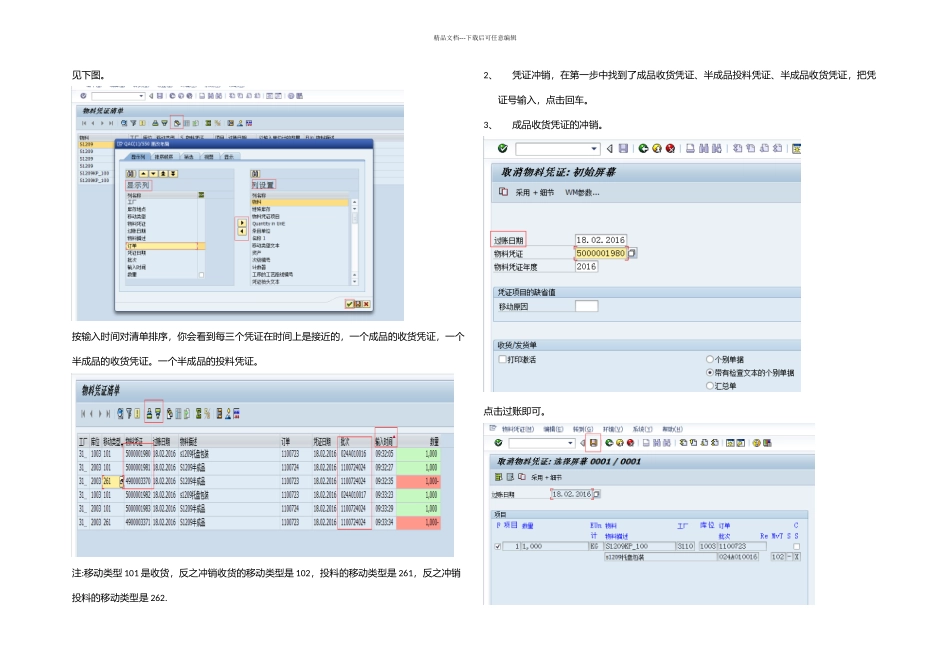Click material document field 5000001980
This screenshot has height=672, width=950.
coord(601,253)
